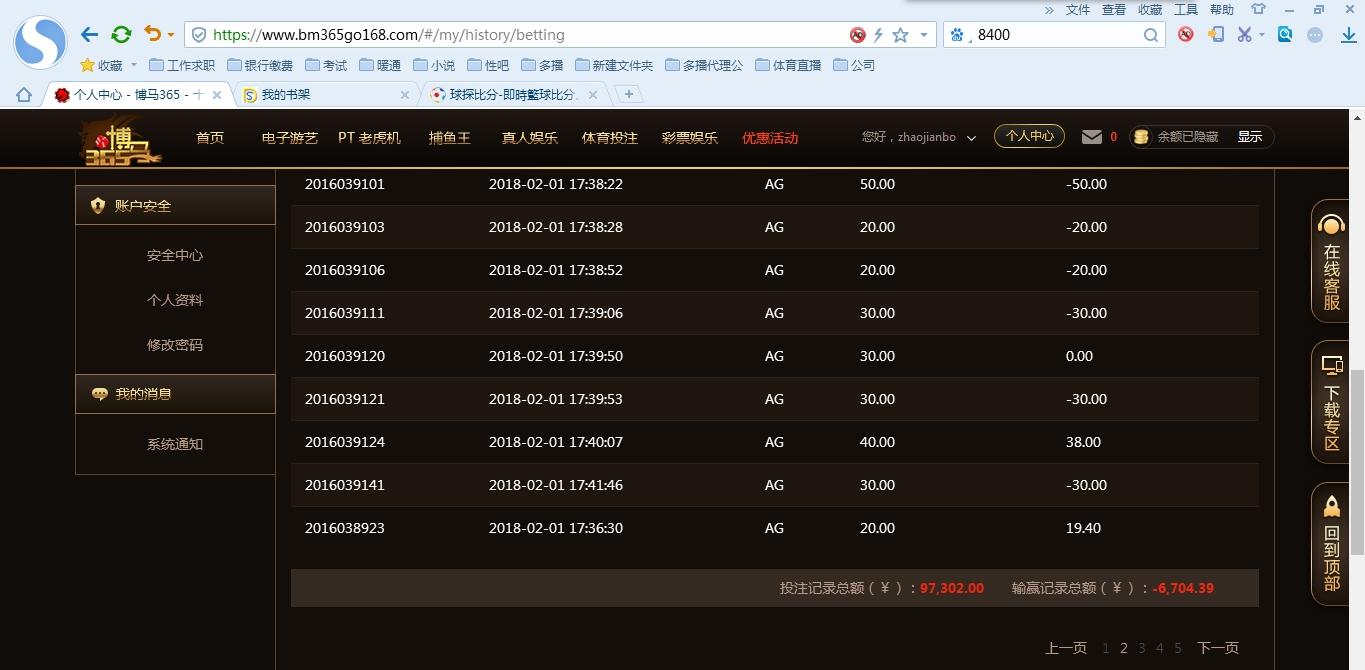This screenshot has height=670, width=1365.
Task: Open 修改密码 in sidebar
Action: [175, 345]
